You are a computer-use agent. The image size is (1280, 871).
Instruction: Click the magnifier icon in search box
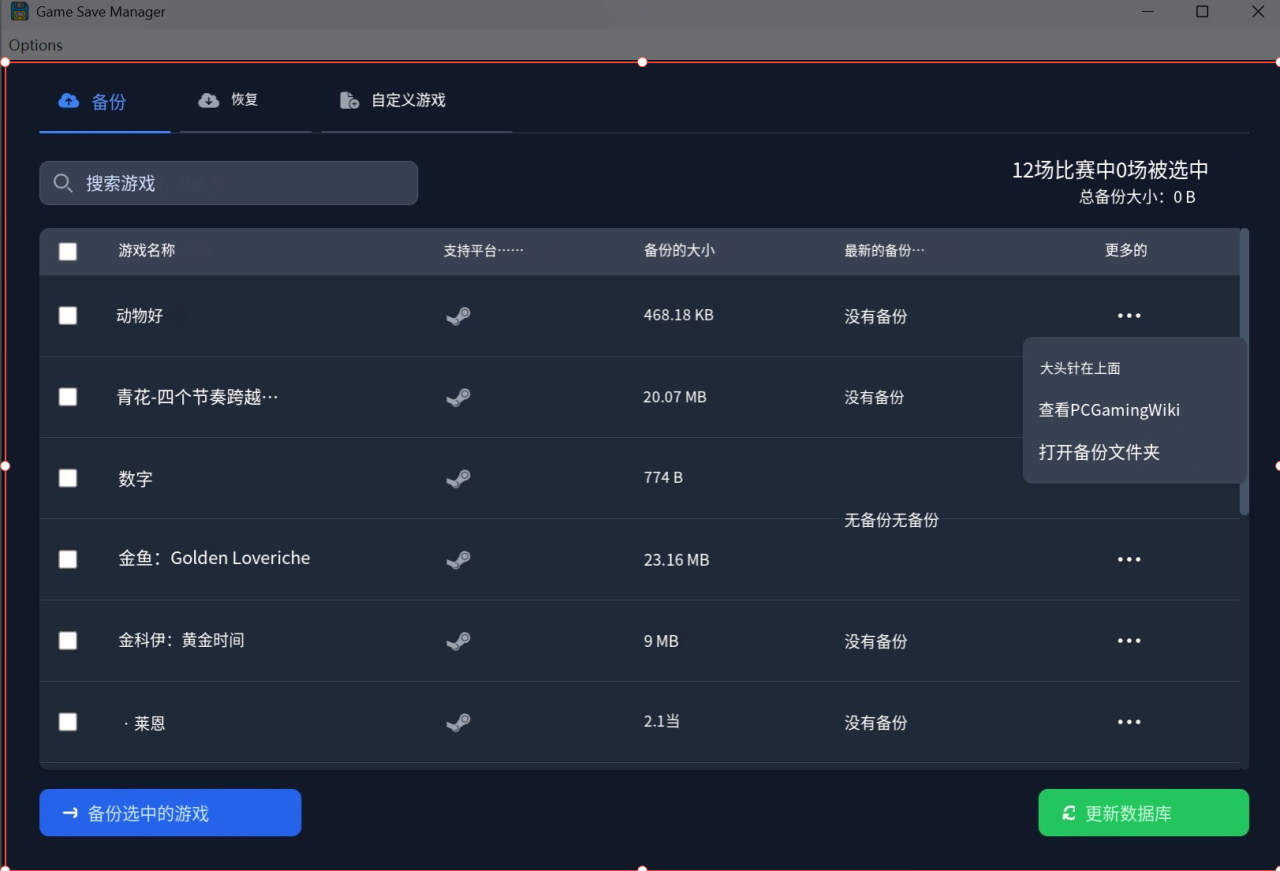tap(63, 183)
